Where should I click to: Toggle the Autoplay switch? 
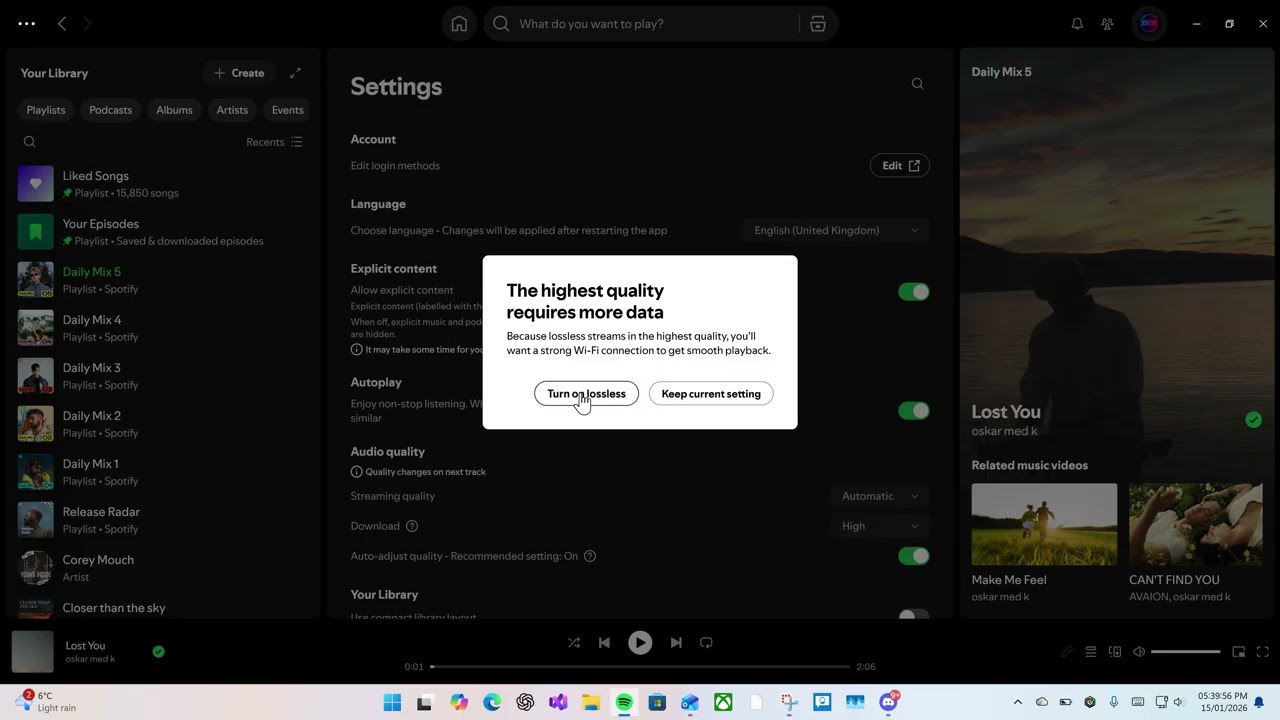click(913, 411)
